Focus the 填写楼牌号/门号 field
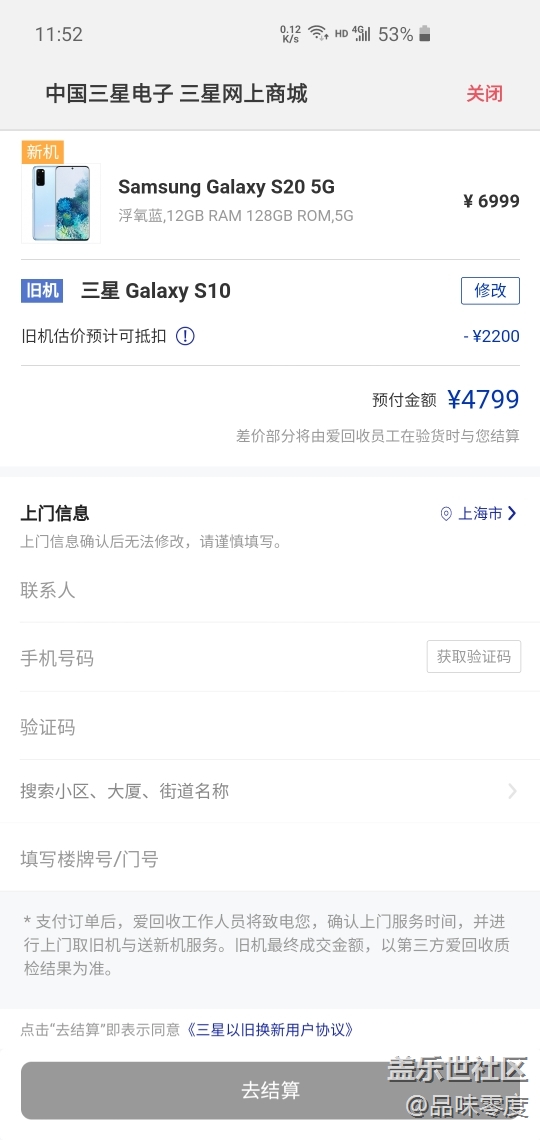This screenshot has width=540, height=1140. coord(270,859)
